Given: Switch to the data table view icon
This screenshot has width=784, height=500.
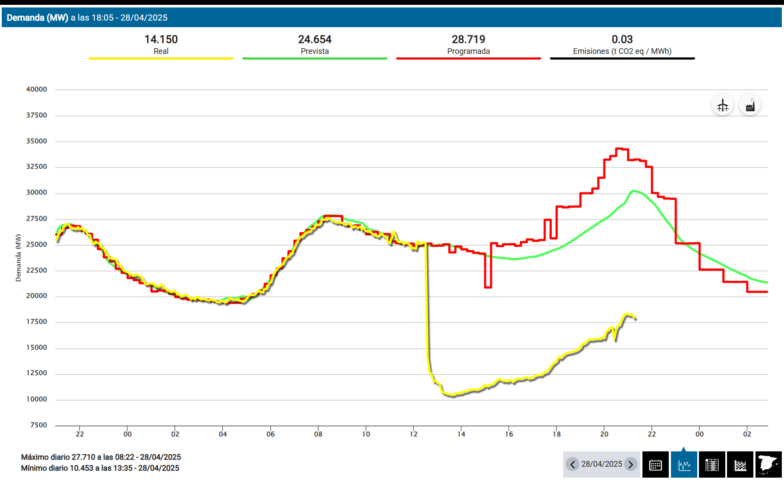Looking at the screenshot, I should click(x=713, y=465).
